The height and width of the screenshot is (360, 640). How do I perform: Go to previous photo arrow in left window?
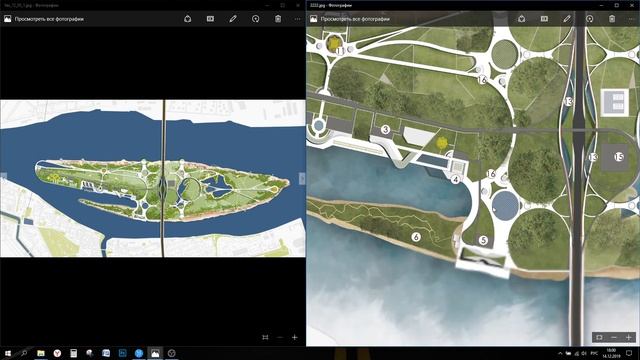click(3, 178)
